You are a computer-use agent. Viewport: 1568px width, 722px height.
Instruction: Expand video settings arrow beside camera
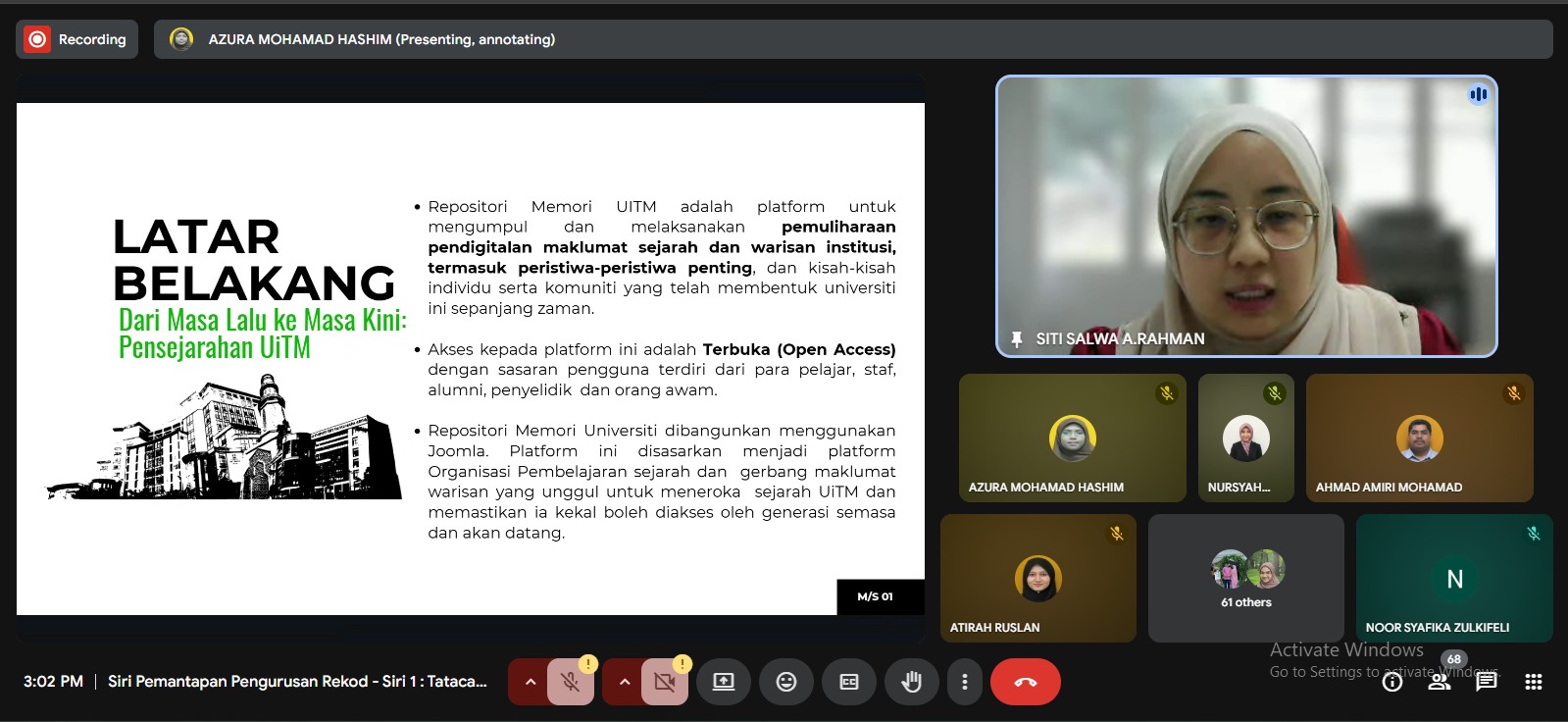(x=625, y=682)
